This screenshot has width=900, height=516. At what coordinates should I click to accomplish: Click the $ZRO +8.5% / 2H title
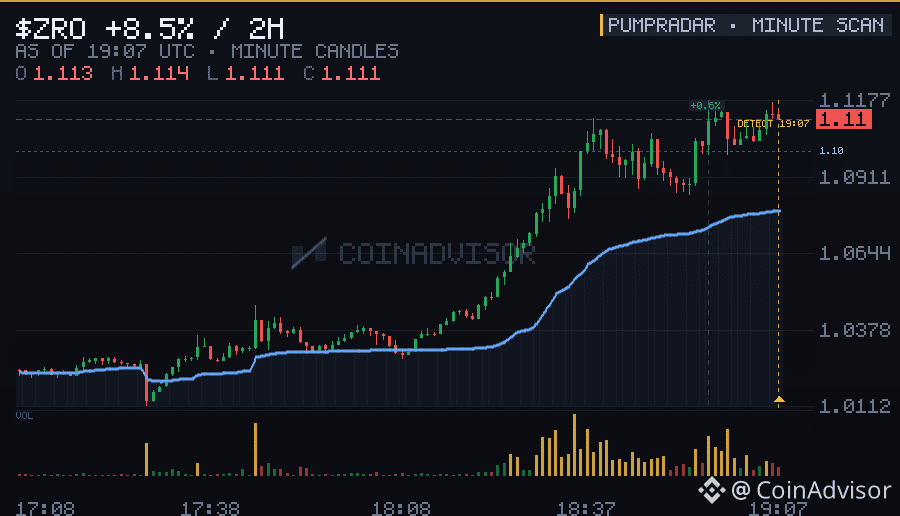click(x=150, y=28)
